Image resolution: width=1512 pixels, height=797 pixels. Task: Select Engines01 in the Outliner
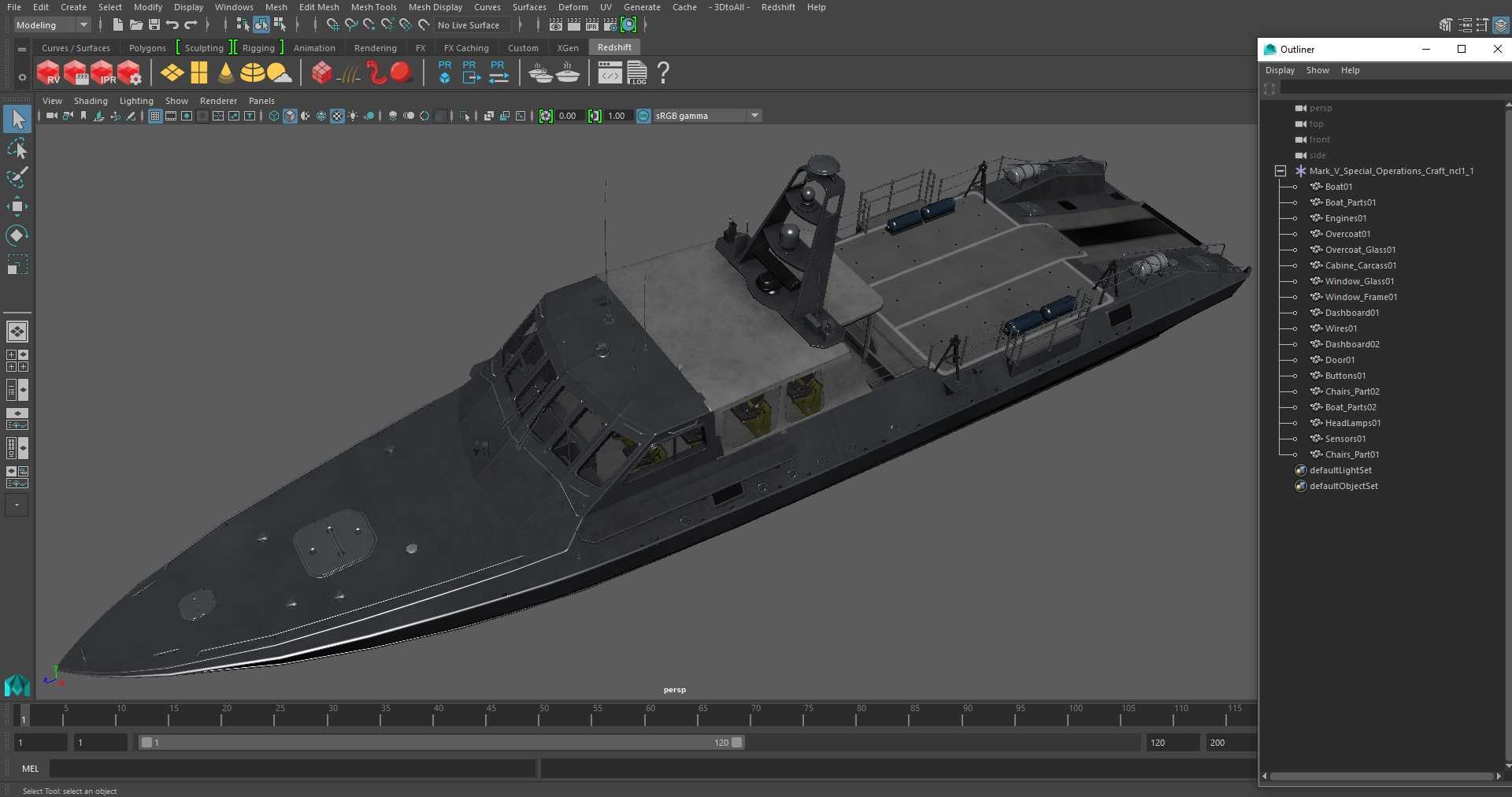coord(1346,218)
